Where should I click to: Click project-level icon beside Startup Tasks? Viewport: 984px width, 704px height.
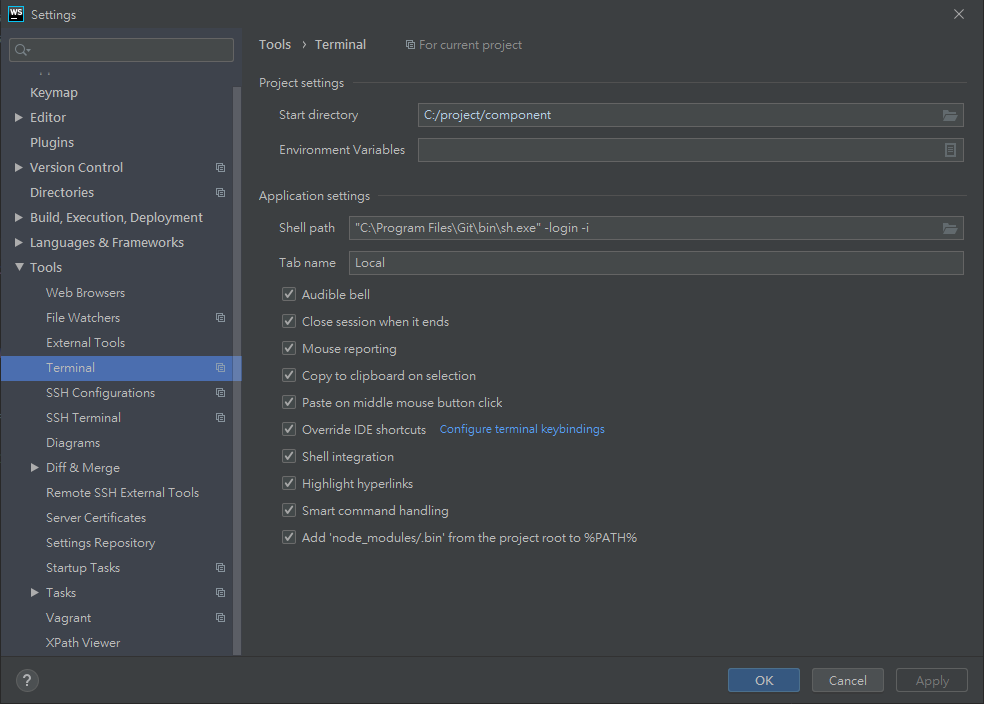point(220,568)
